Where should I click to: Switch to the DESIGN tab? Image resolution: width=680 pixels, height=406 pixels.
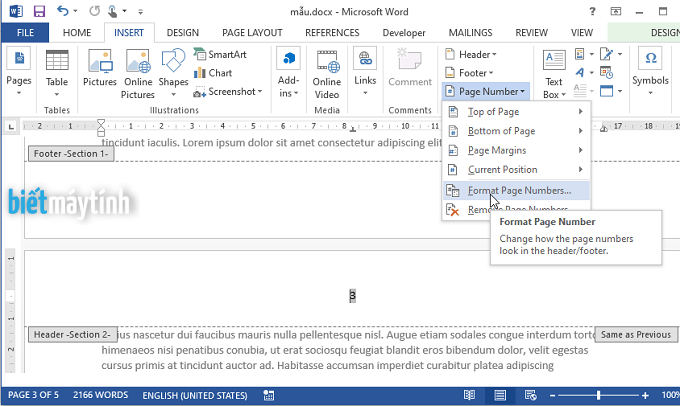click(183, 33)
